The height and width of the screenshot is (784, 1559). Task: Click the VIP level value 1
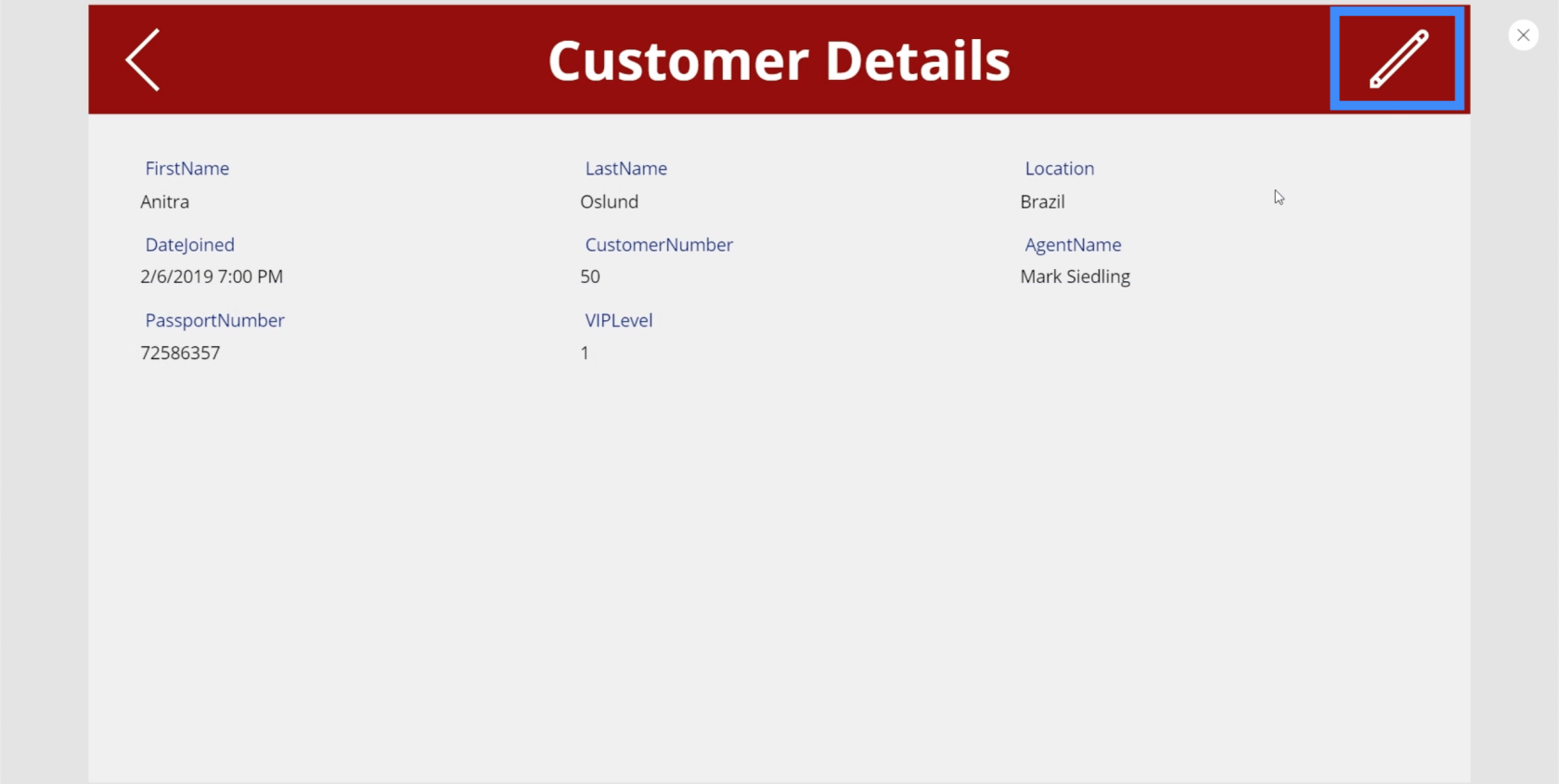[x=585, y=353]
